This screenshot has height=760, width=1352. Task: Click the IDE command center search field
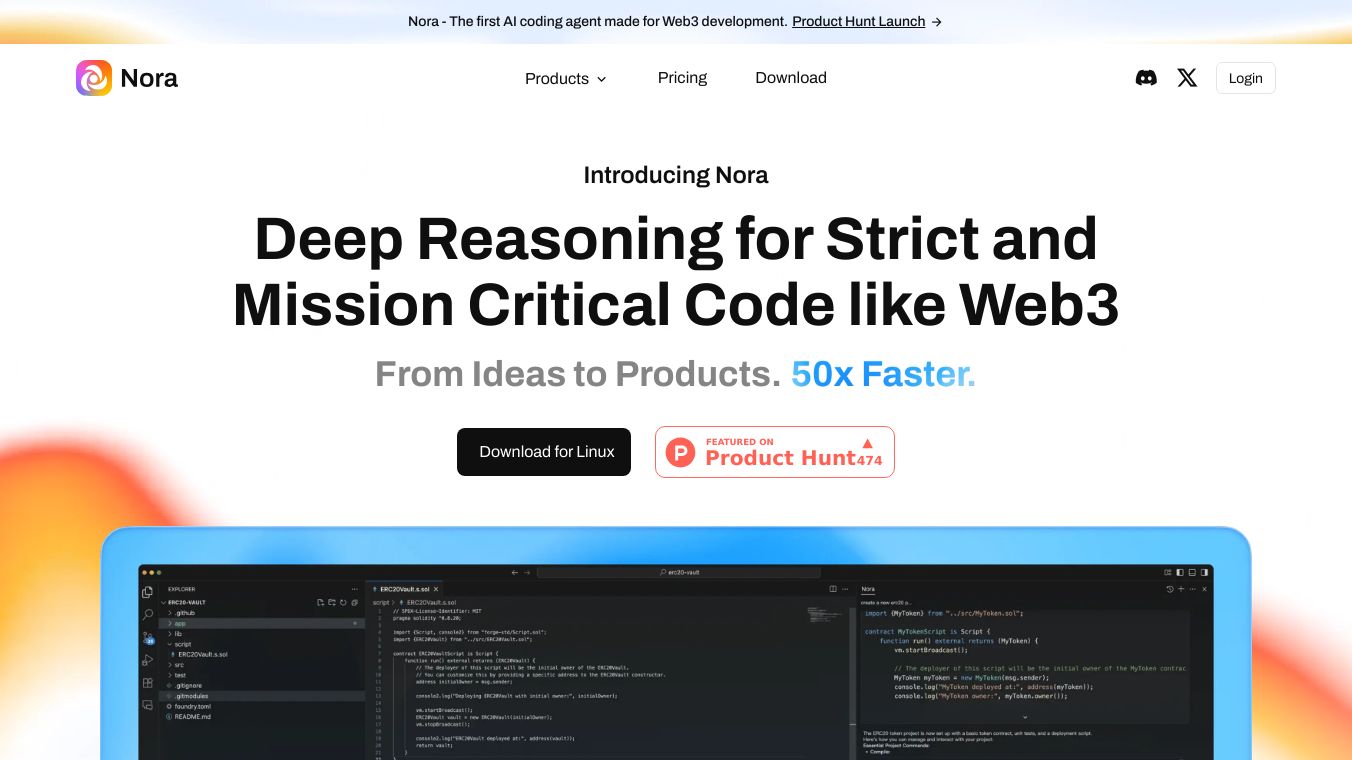(x=679, y=573)
